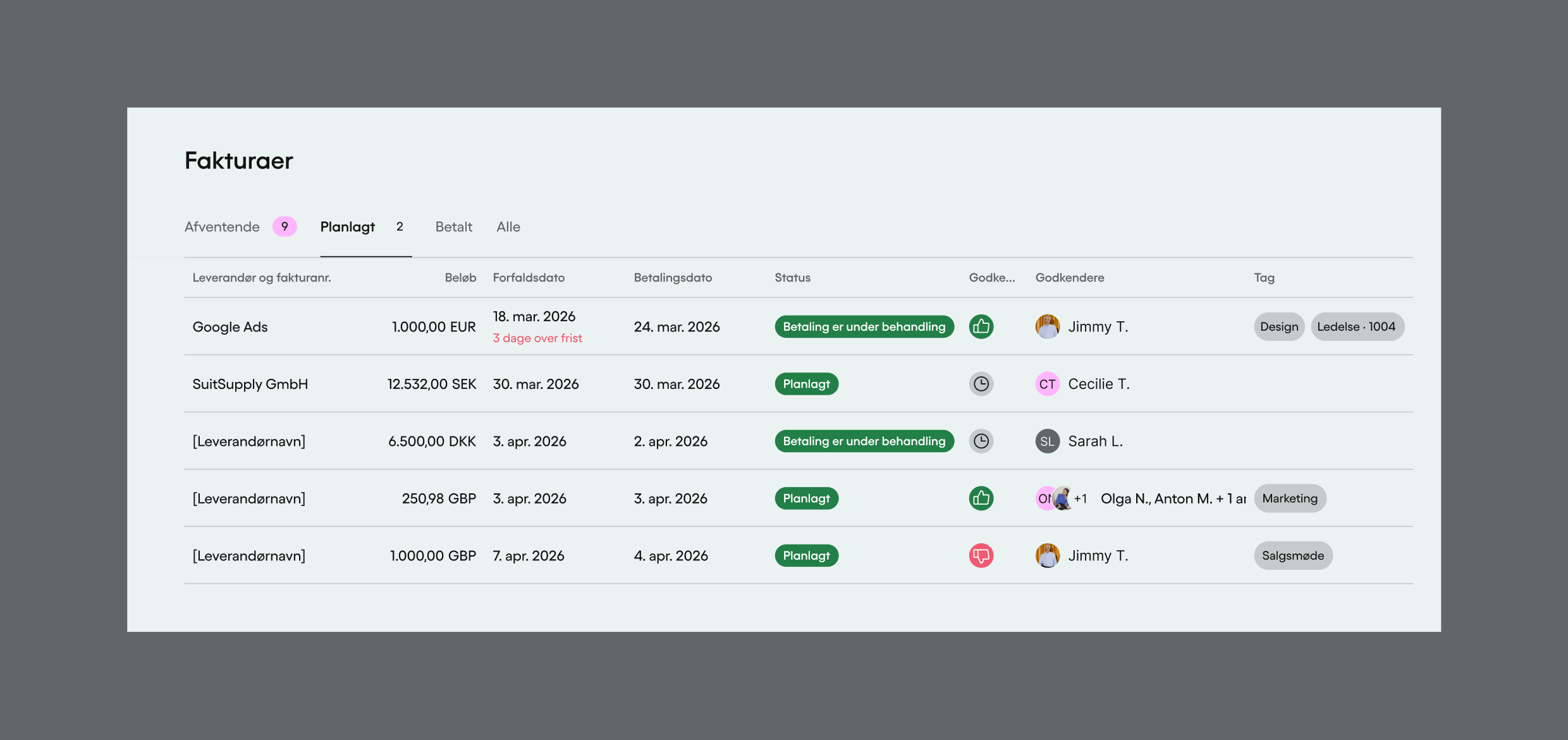Image resolution: width=1568 pixels, height=740 pixels.
Task: Click the truncated Godke... column header
Action: click(x=992, y=278)
